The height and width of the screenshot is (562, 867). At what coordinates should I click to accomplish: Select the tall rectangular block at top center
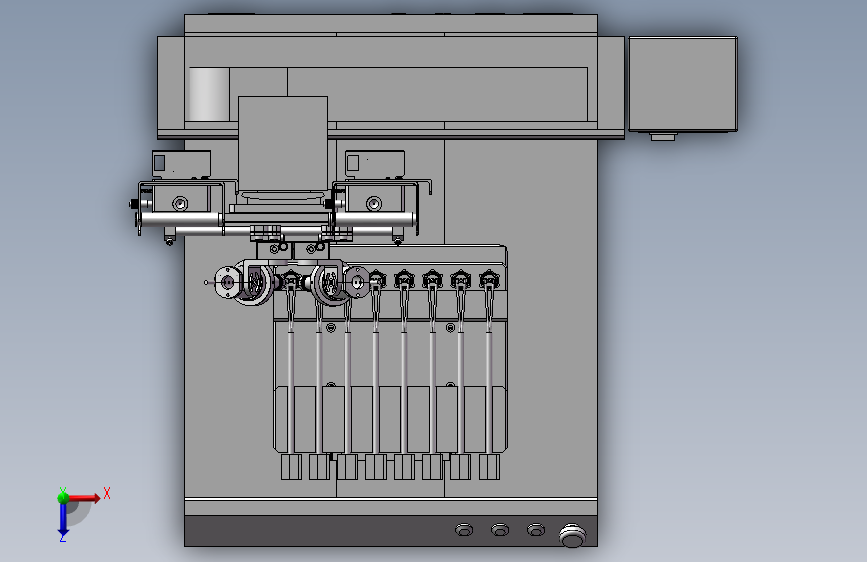[283, 144]
